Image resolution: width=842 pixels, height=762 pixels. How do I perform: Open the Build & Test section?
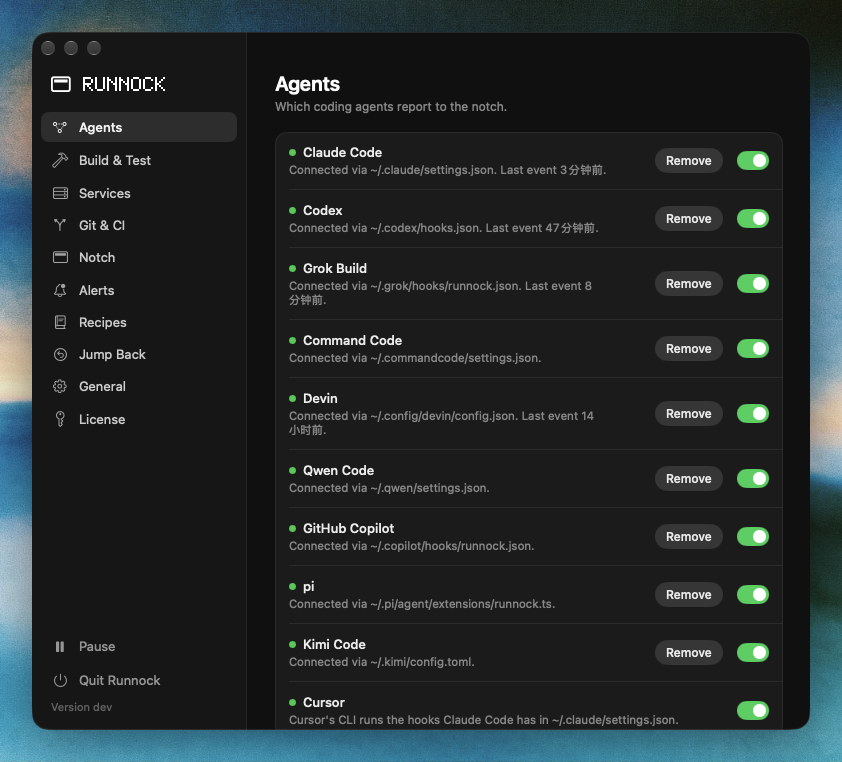click(139, 160)
